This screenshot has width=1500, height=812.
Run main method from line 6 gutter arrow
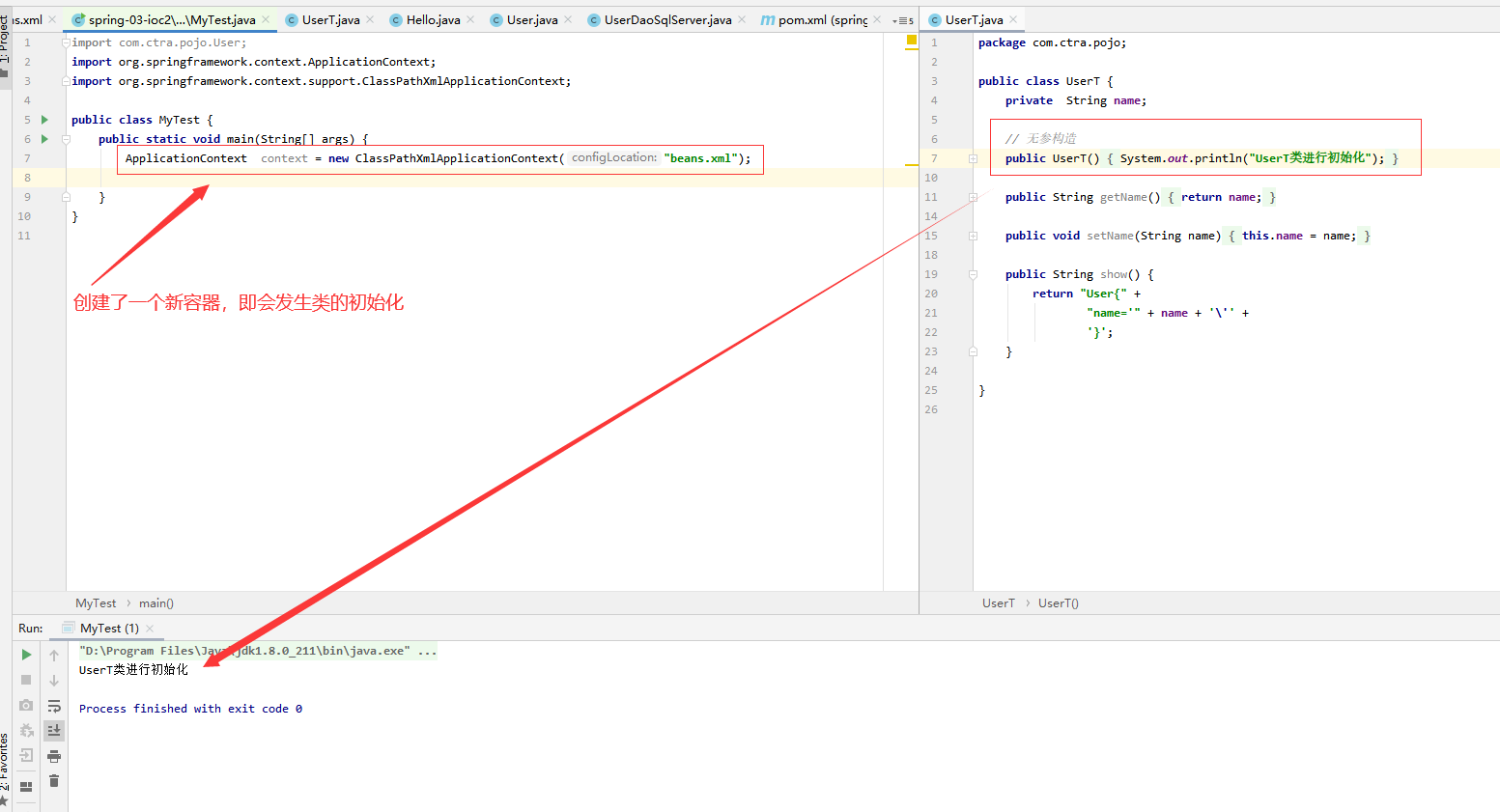click(x=44, y=139)
